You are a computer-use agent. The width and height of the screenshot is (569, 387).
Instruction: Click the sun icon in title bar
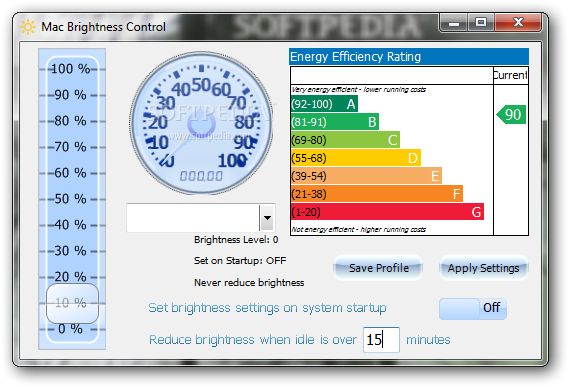point(28,27)
